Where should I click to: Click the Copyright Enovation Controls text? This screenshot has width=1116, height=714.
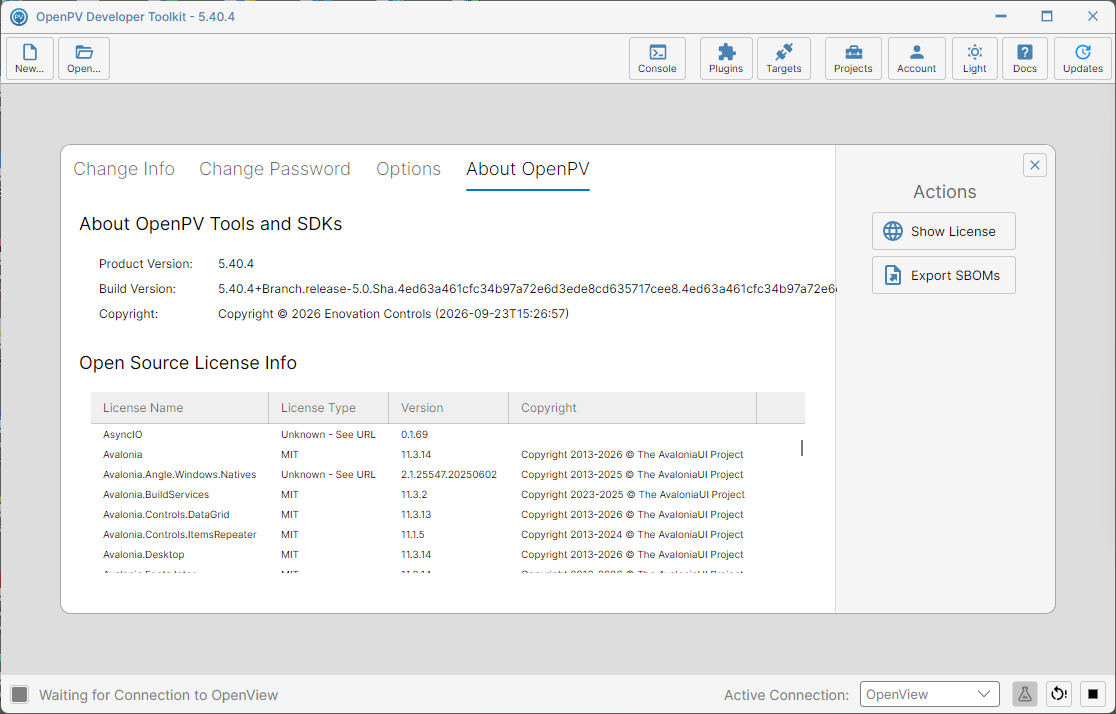pyautogui.click(x=394, y=314)
